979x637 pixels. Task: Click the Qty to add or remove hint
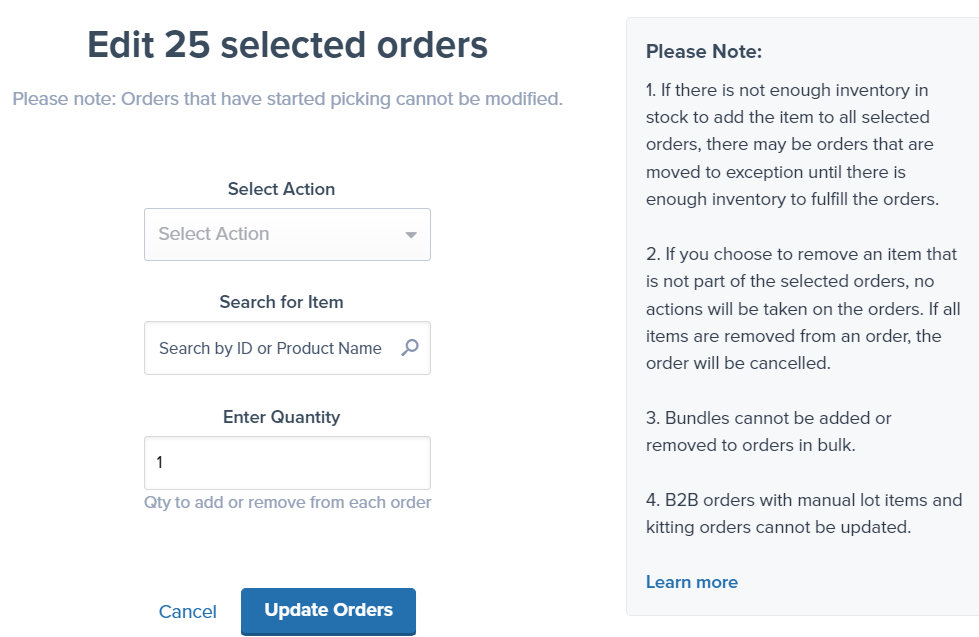(287, 502)
